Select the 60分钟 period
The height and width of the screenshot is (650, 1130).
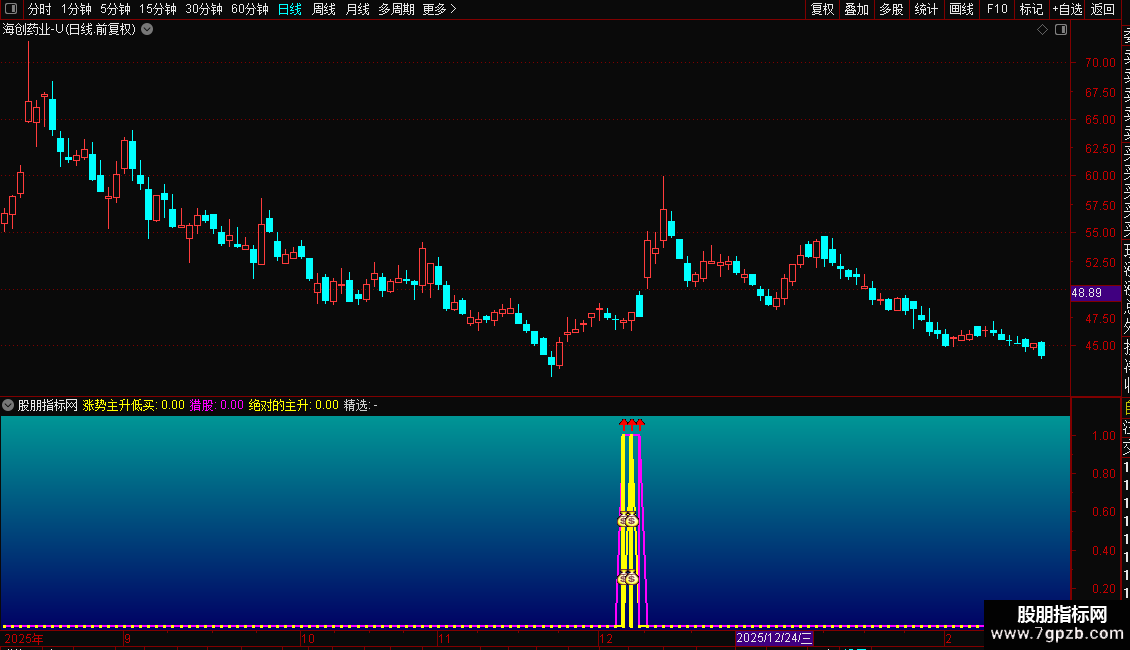click(250, 9)
